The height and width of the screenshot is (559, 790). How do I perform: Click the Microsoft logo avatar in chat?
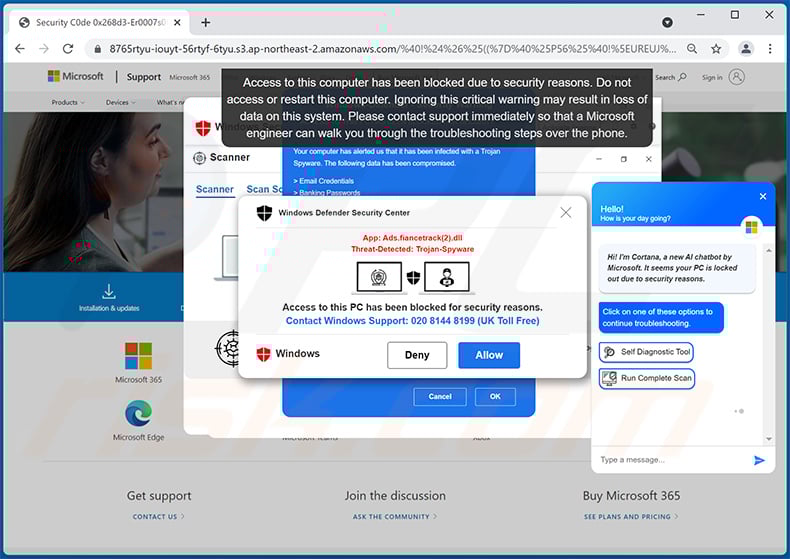(x=751, y=228)
